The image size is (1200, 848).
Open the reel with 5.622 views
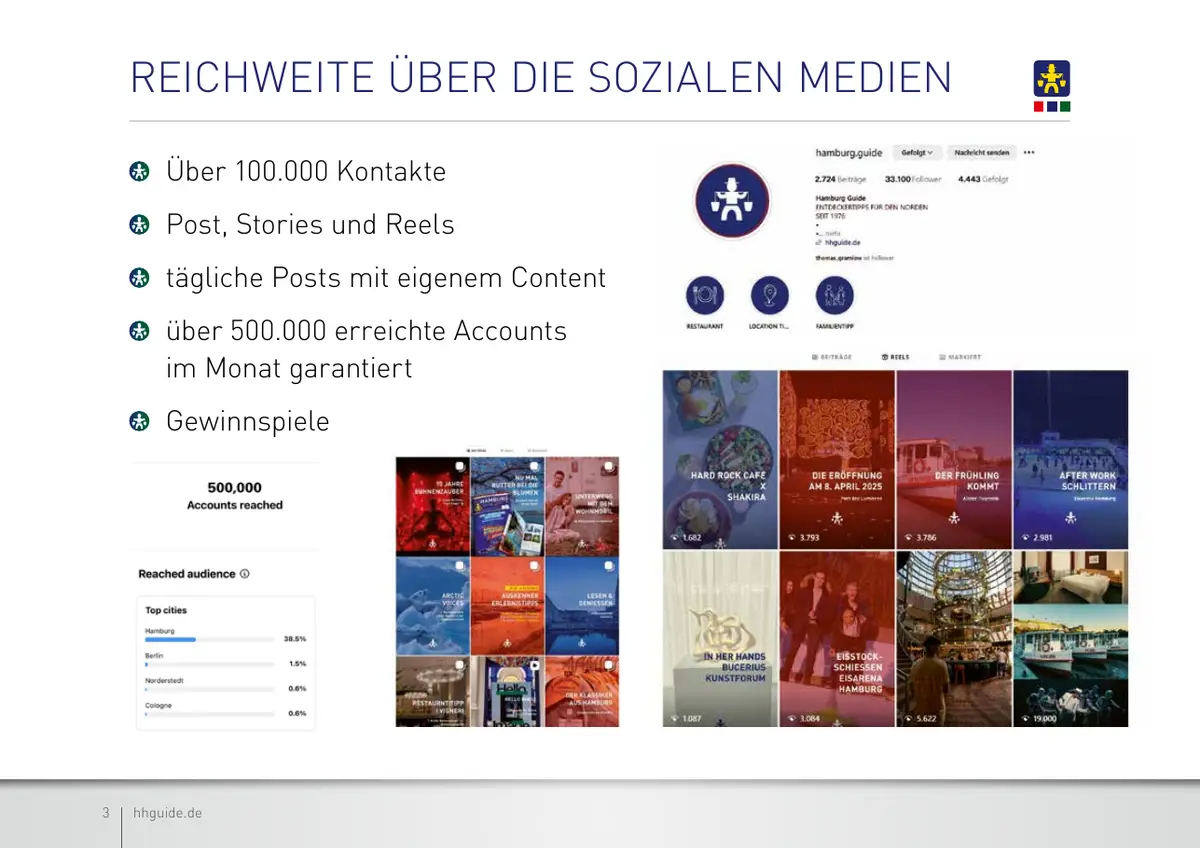click(x=954, y=638)
